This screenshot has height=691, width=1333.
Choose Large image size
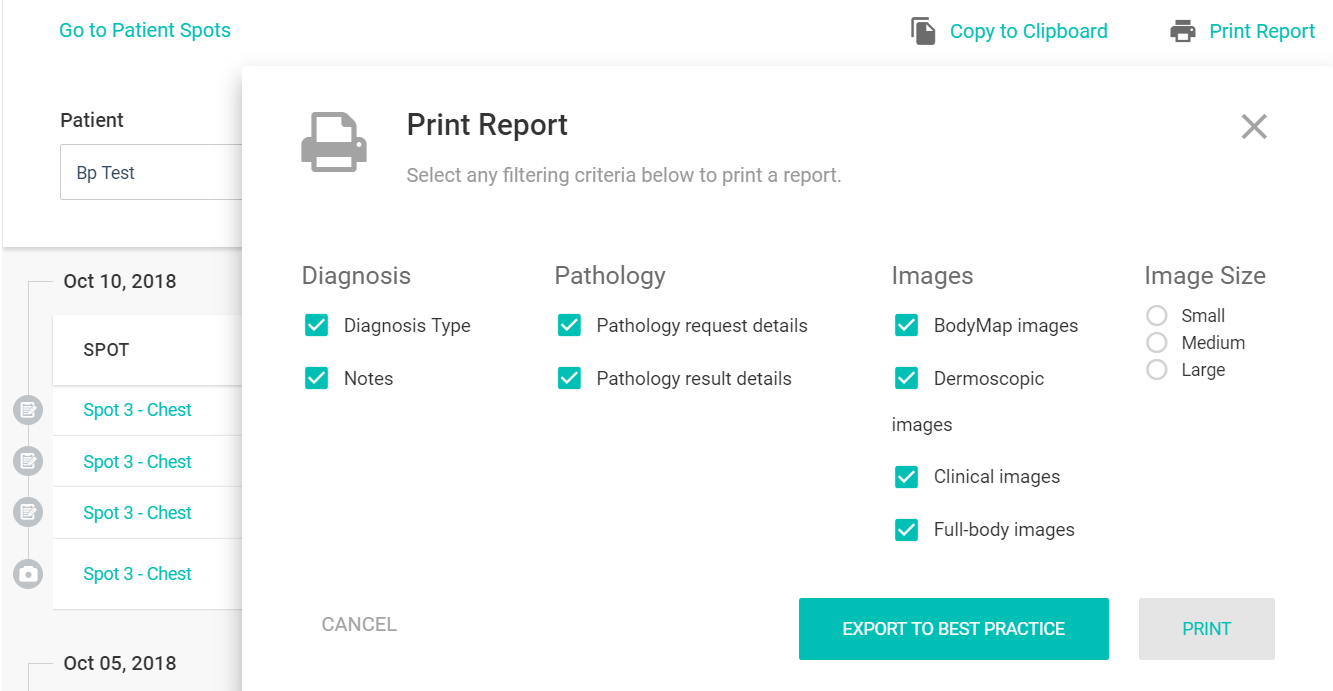[x=1157, y=370]
